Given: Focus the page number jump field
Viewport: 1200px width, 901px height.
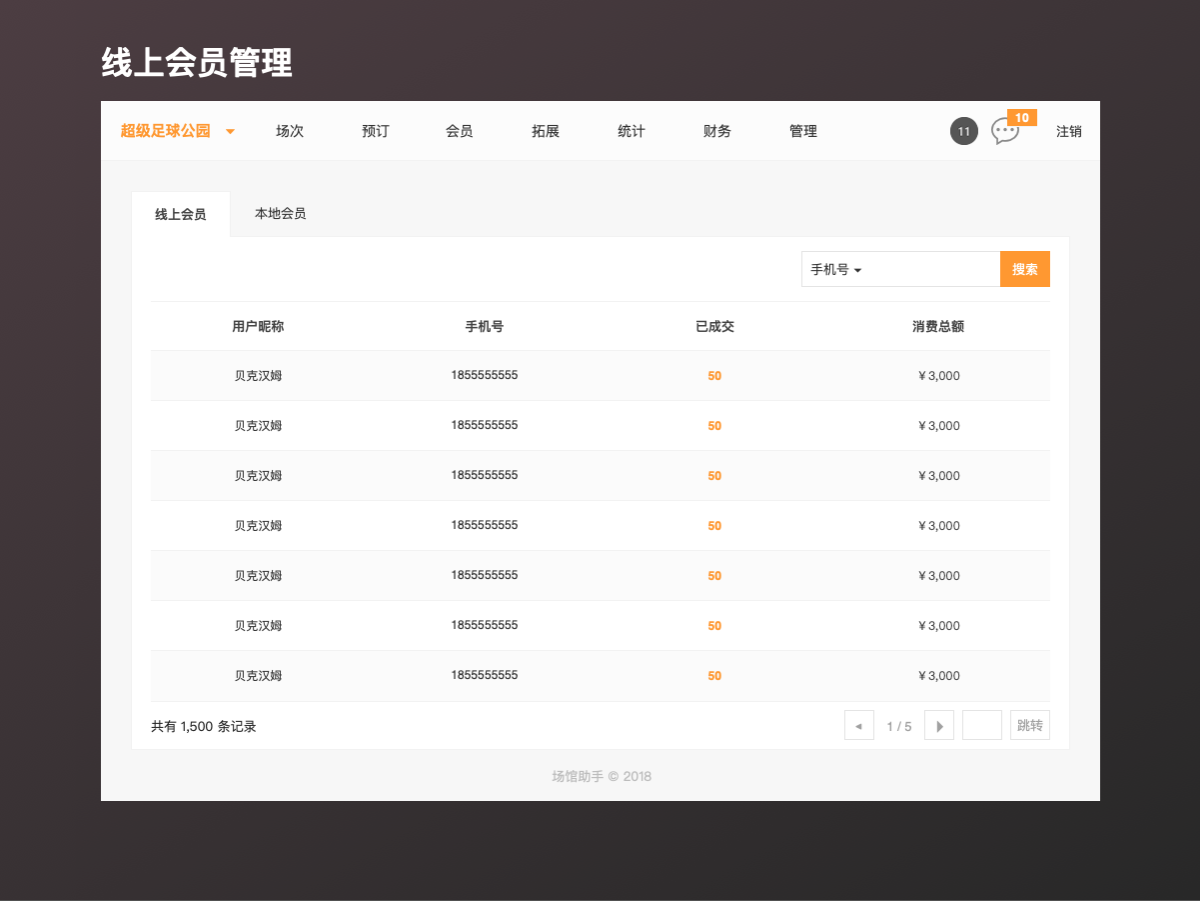Looking at the screenshot, I should (982, 725).
